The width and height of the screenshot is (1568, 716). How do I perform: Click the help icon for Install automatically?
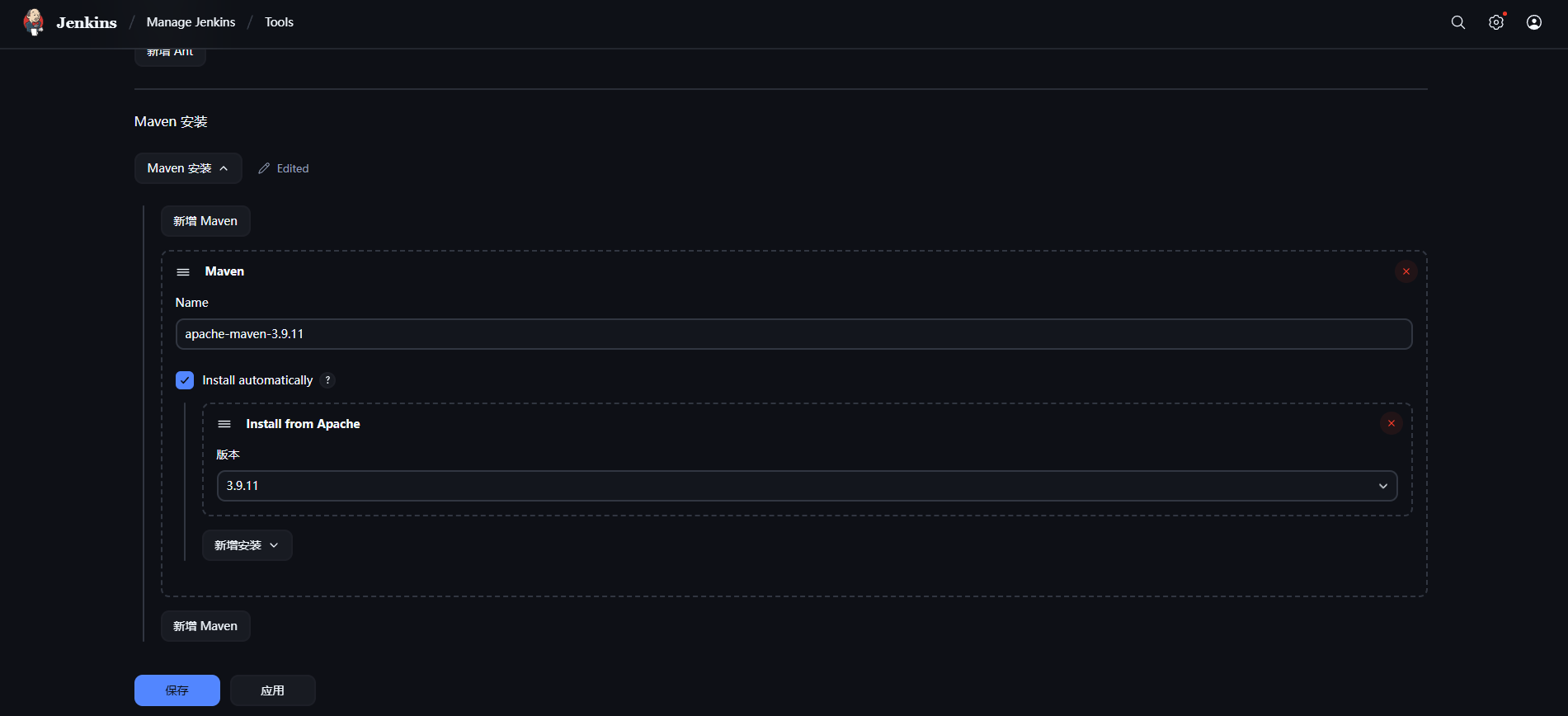coord(328,380)
